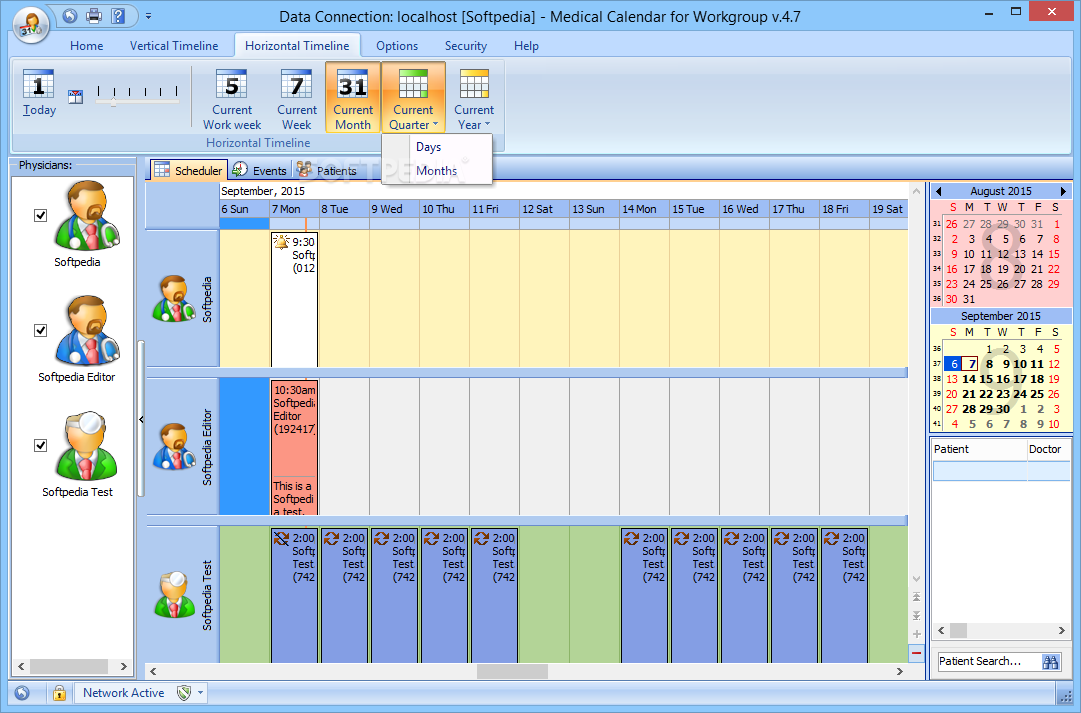This screenshot has height=713, width=1081.
Task: Expand the quick access toolbar customize arrow
Action: 148,16
